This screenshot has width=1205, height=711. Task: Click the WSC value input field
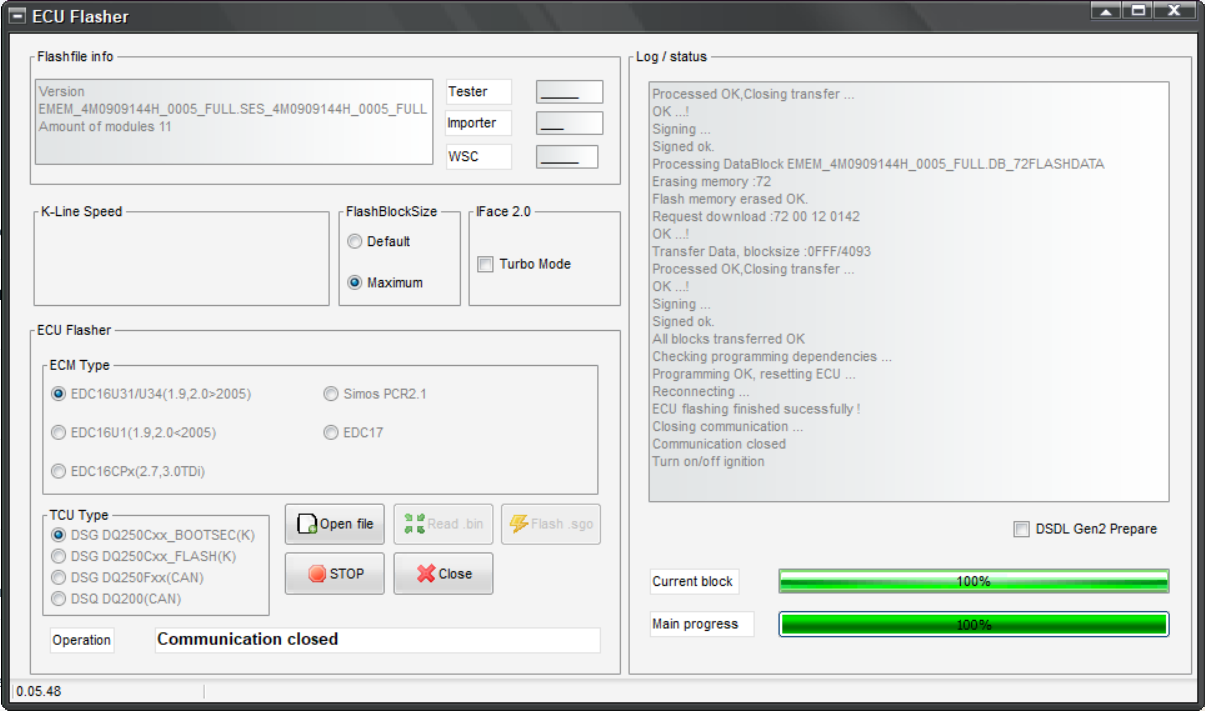pos(567,157)
